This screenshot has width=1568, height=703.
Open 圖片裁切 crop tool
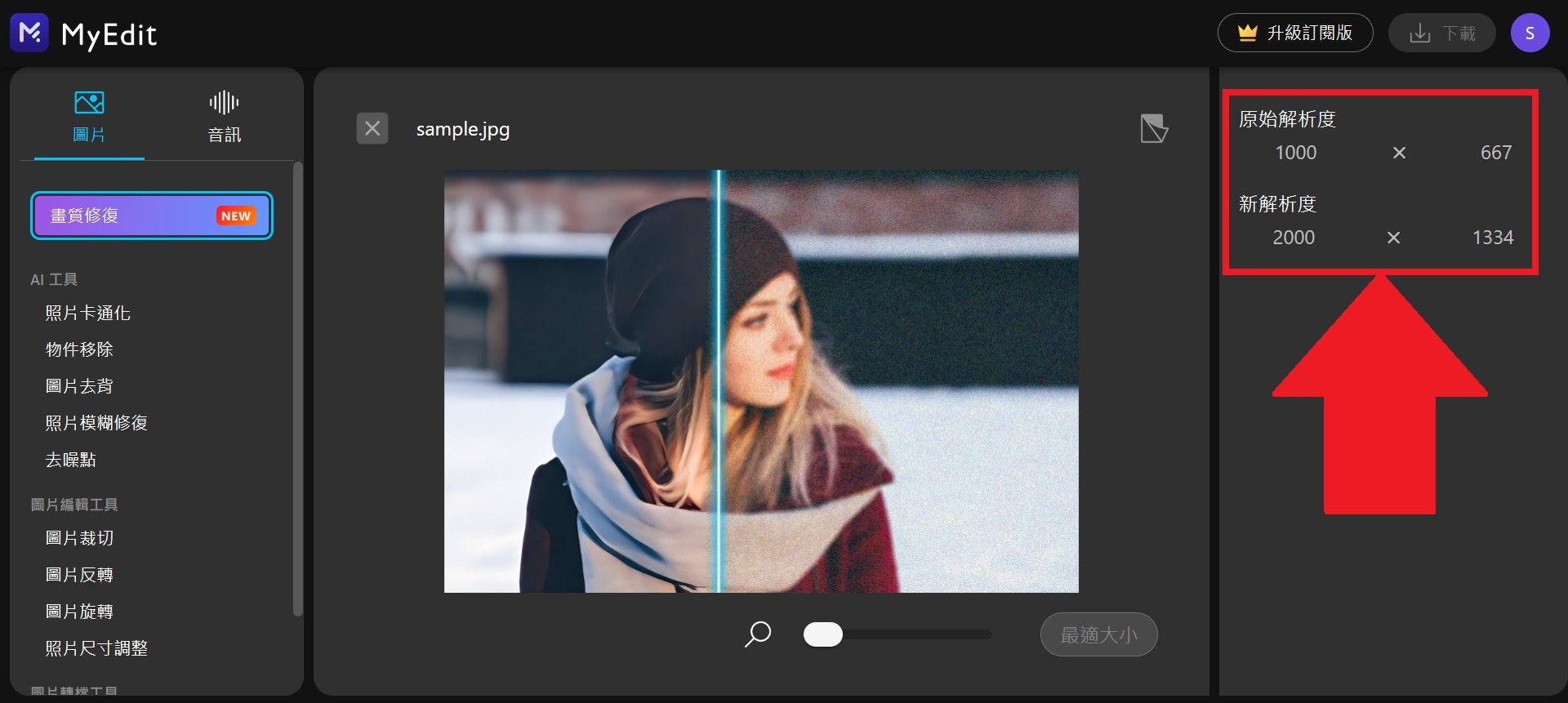pos(79,538)
